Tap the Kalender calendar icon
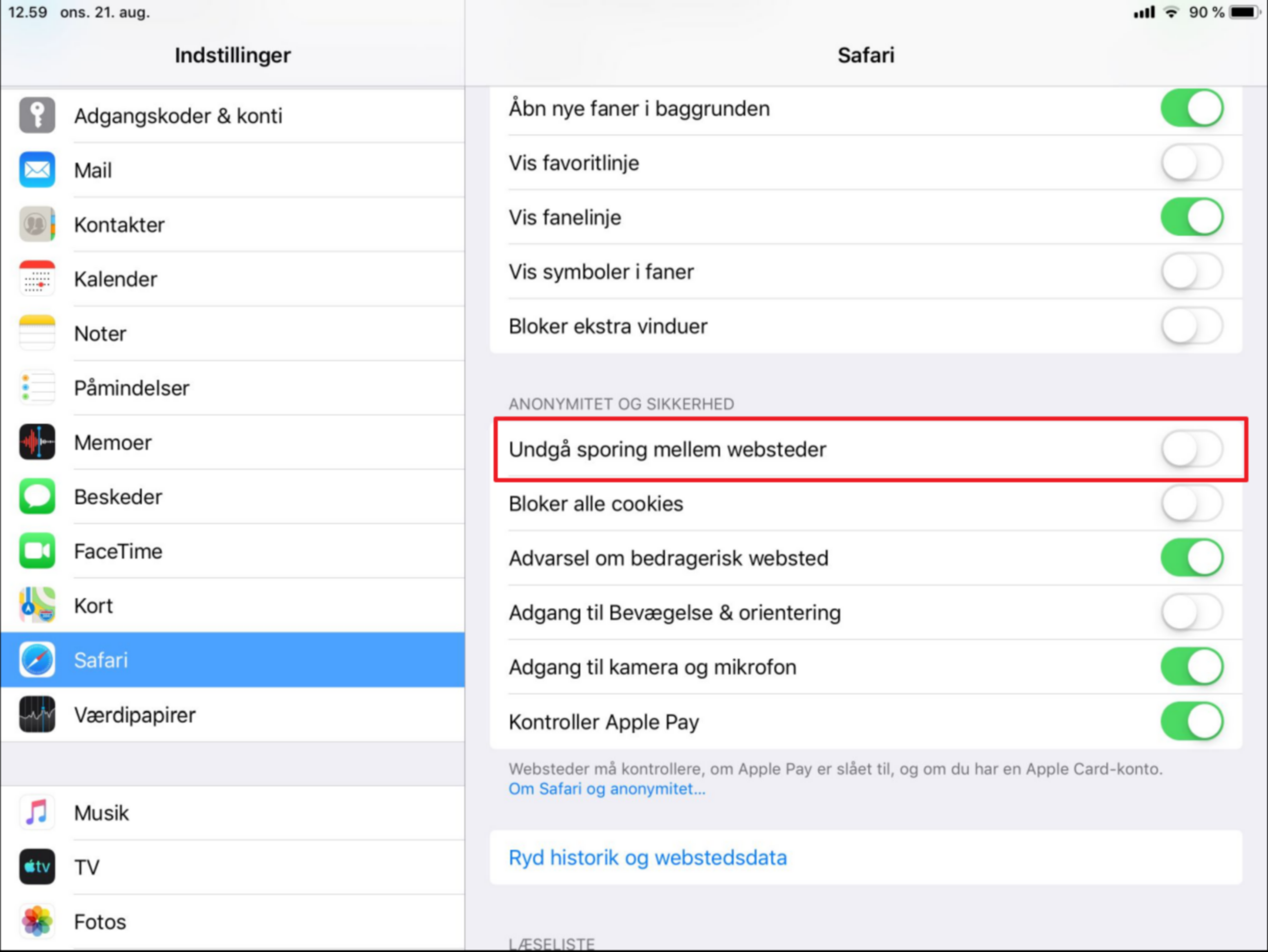Viewport: 1268px width, 952px height. pyautogui.click(x=37, y=279)
